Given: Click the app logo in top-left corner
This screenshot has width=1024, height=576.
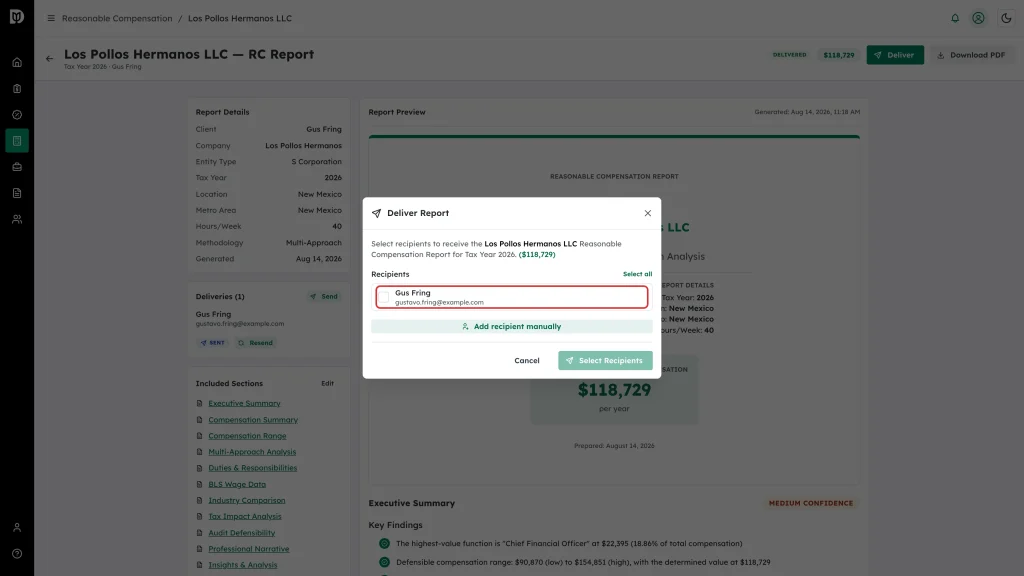Looking at the screenshot, I should (17, 17).
